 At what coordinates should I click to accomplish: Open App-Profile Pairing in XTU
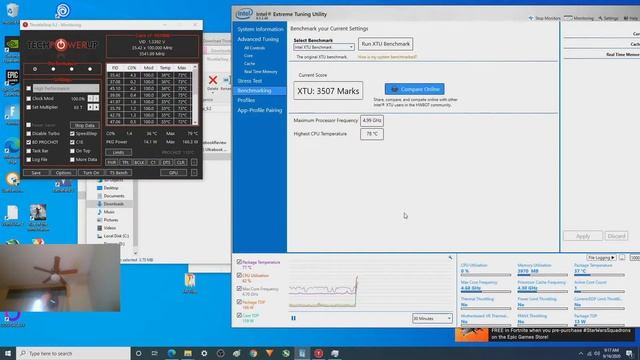click(260, 110)
